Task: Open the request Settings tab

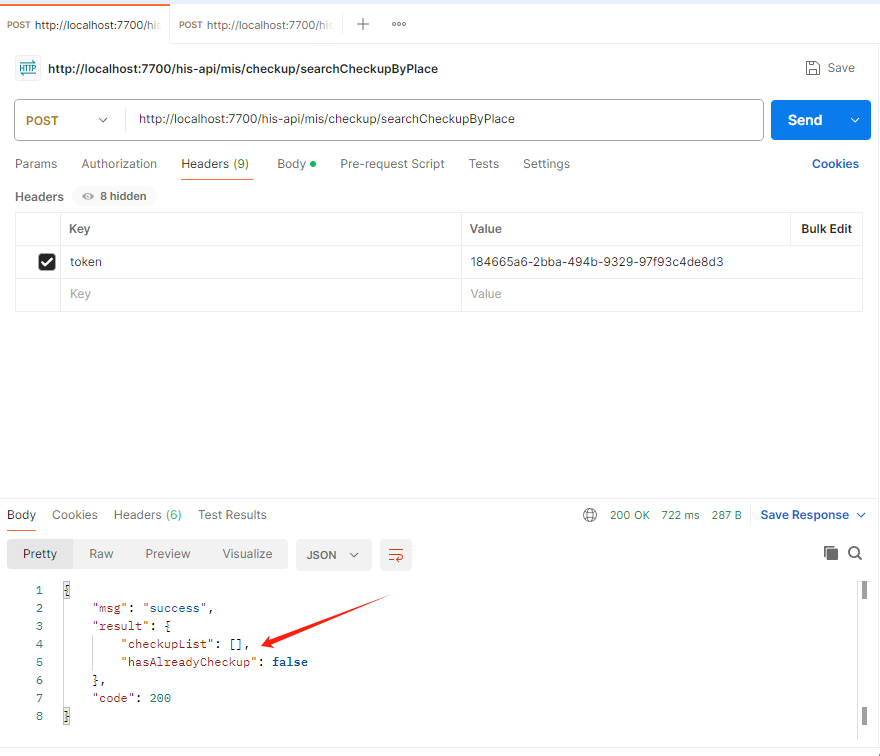Action: 546,164
